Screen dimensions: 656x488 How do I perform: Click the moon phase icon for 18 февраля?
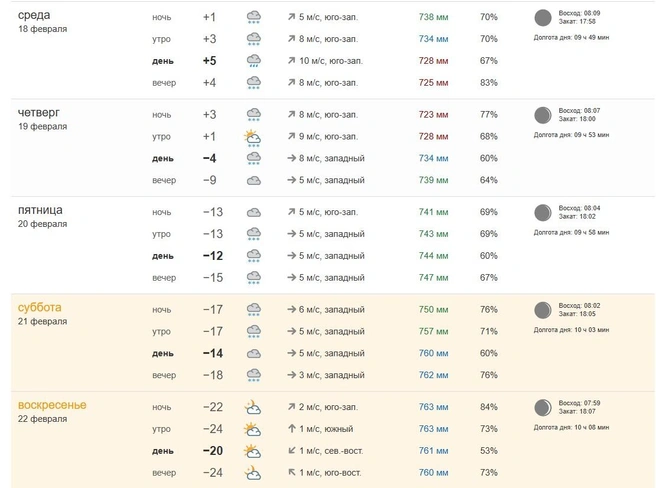[543, 18]
